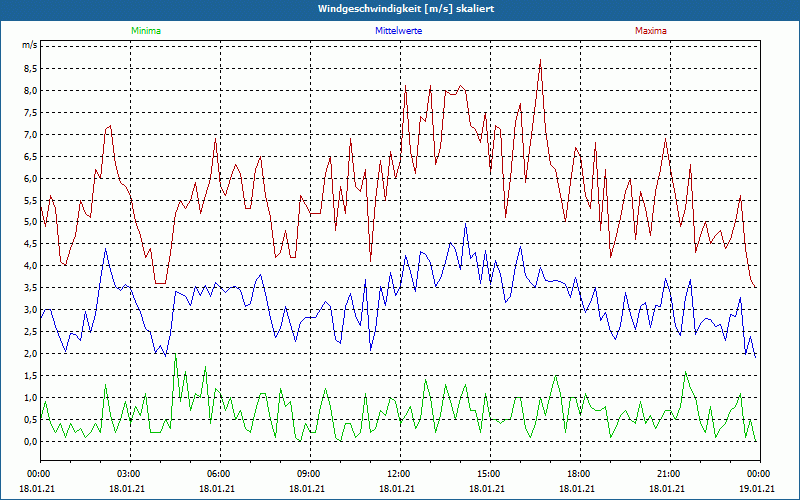Click the '15:00' time label on x-axis
Viewport: 800px width, 500px height.
click(487, 474)
